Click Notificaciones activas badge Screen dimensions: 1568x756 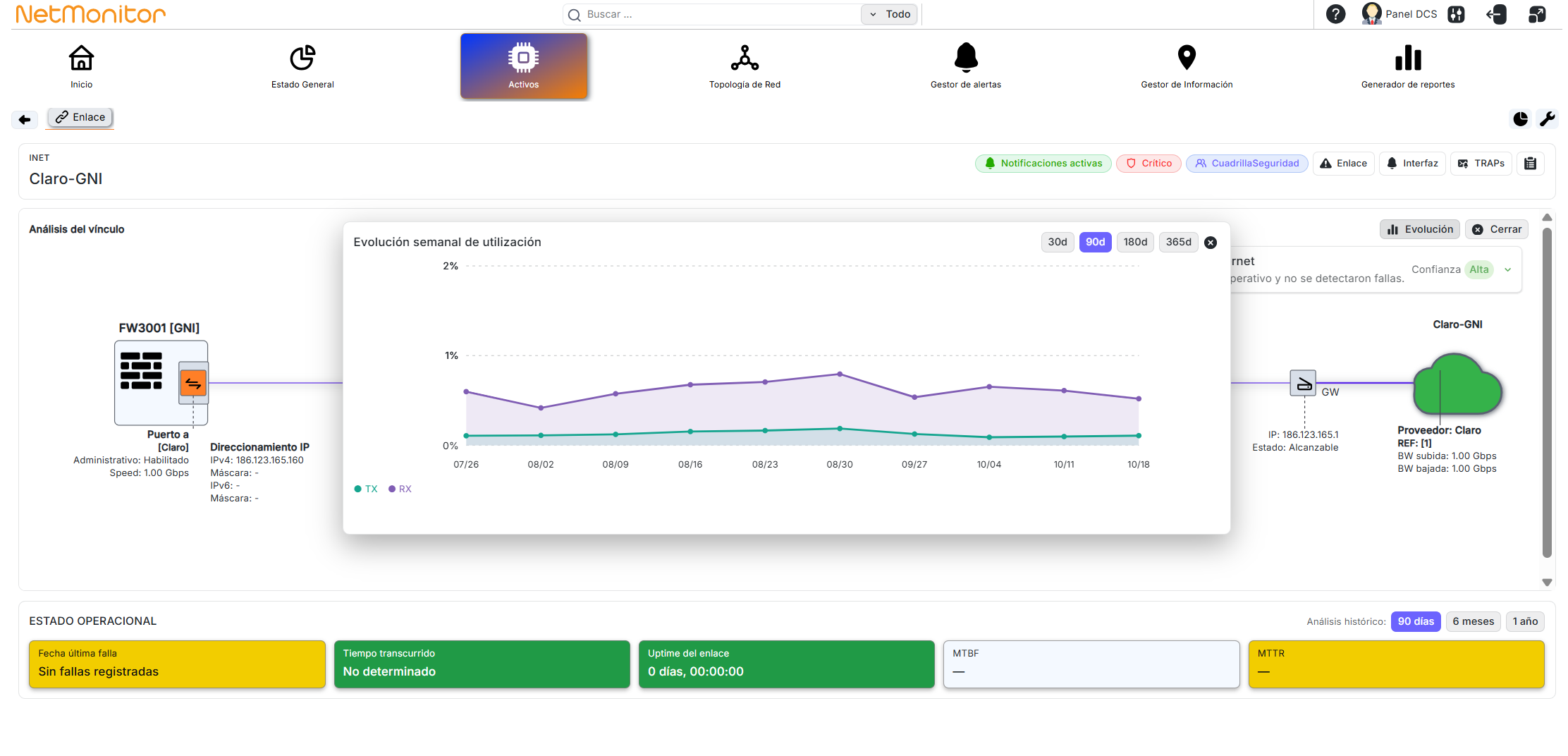click(1043, 164)
